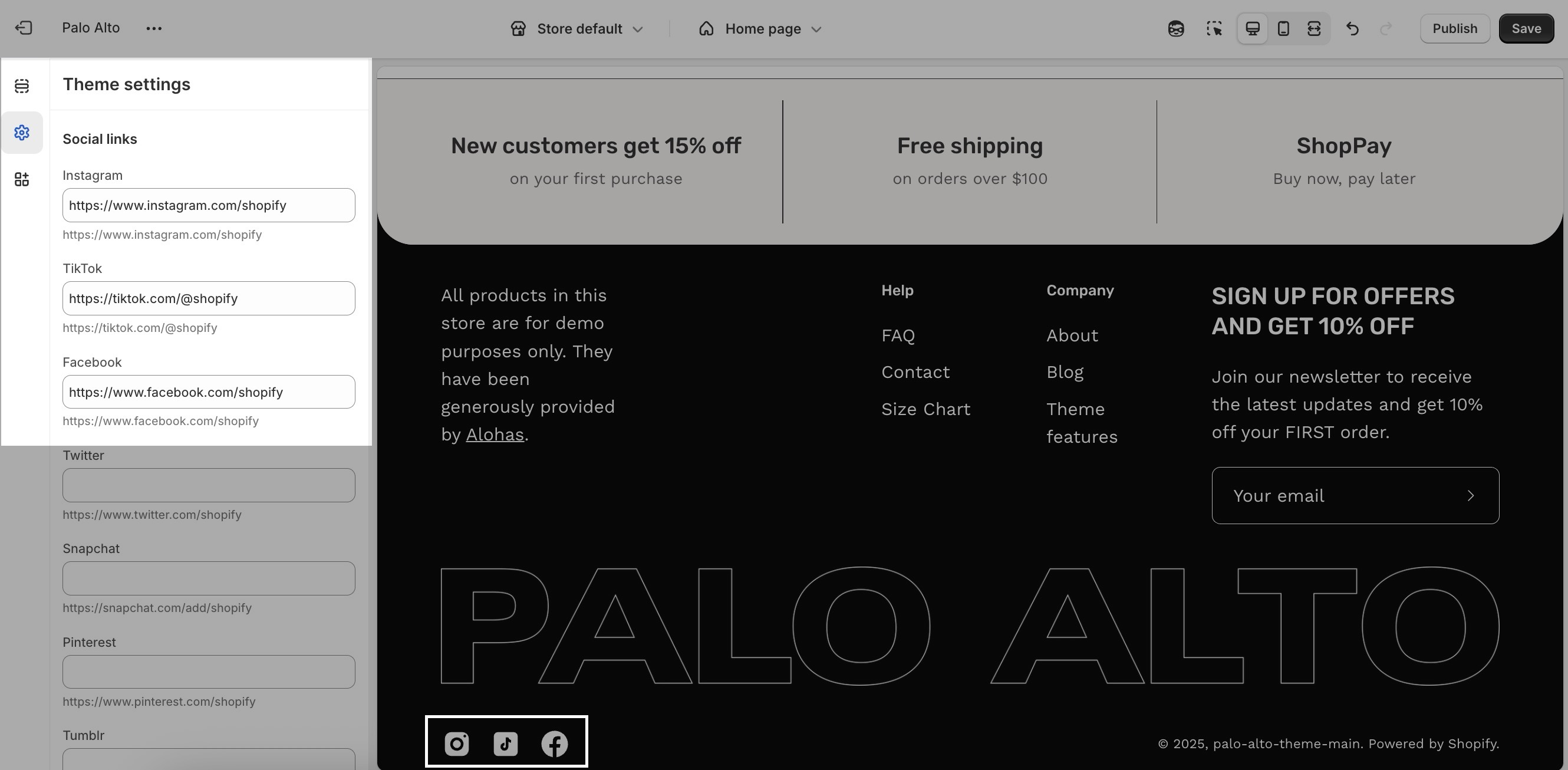Screen dimensions: 1568x770
Task: Open the FAQ footer menu link
Action: pyautogui.click(x=898, y=335)
